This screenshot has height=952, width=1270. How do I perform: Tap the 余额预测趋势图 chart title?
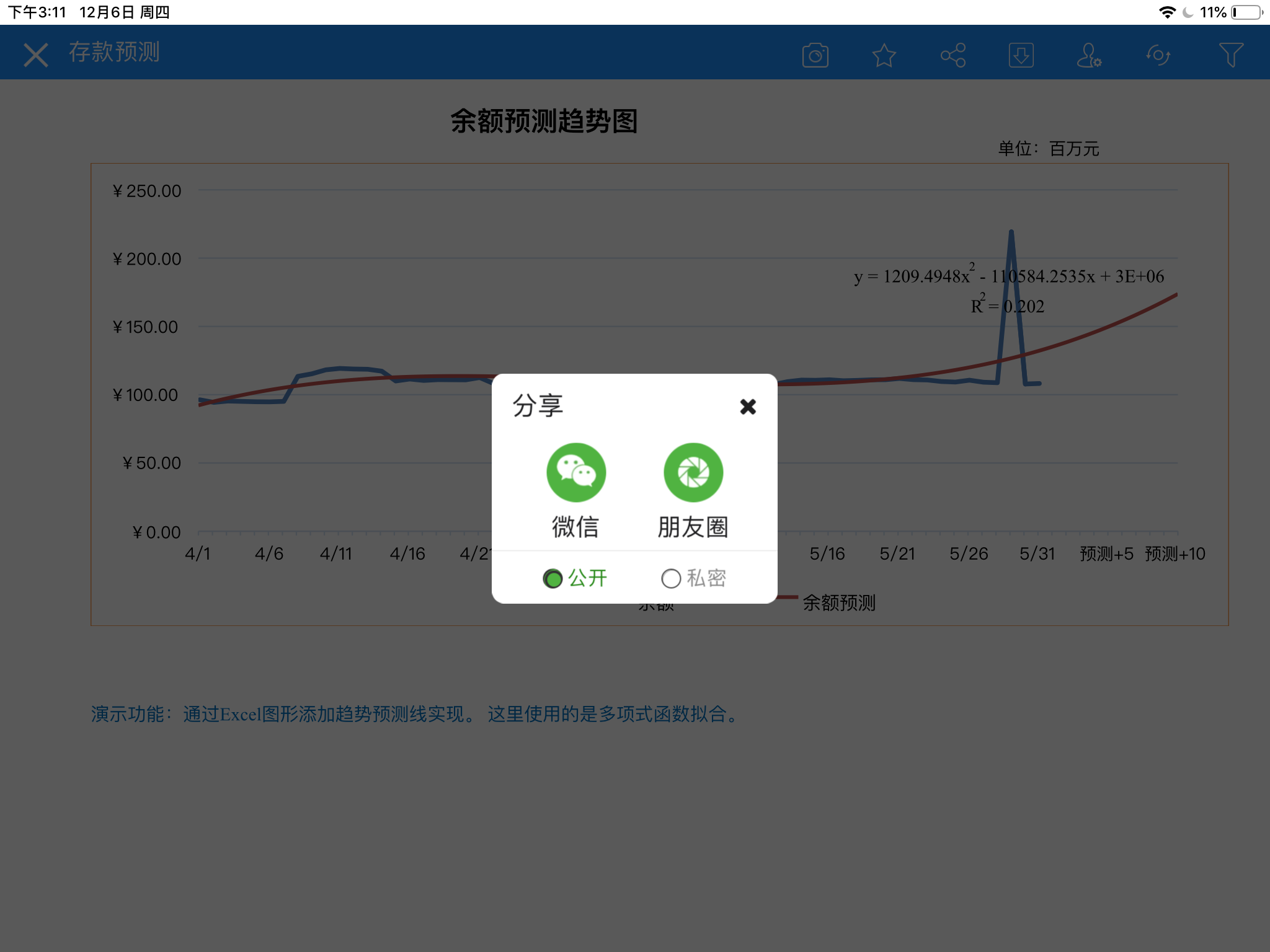coord(544,121)
